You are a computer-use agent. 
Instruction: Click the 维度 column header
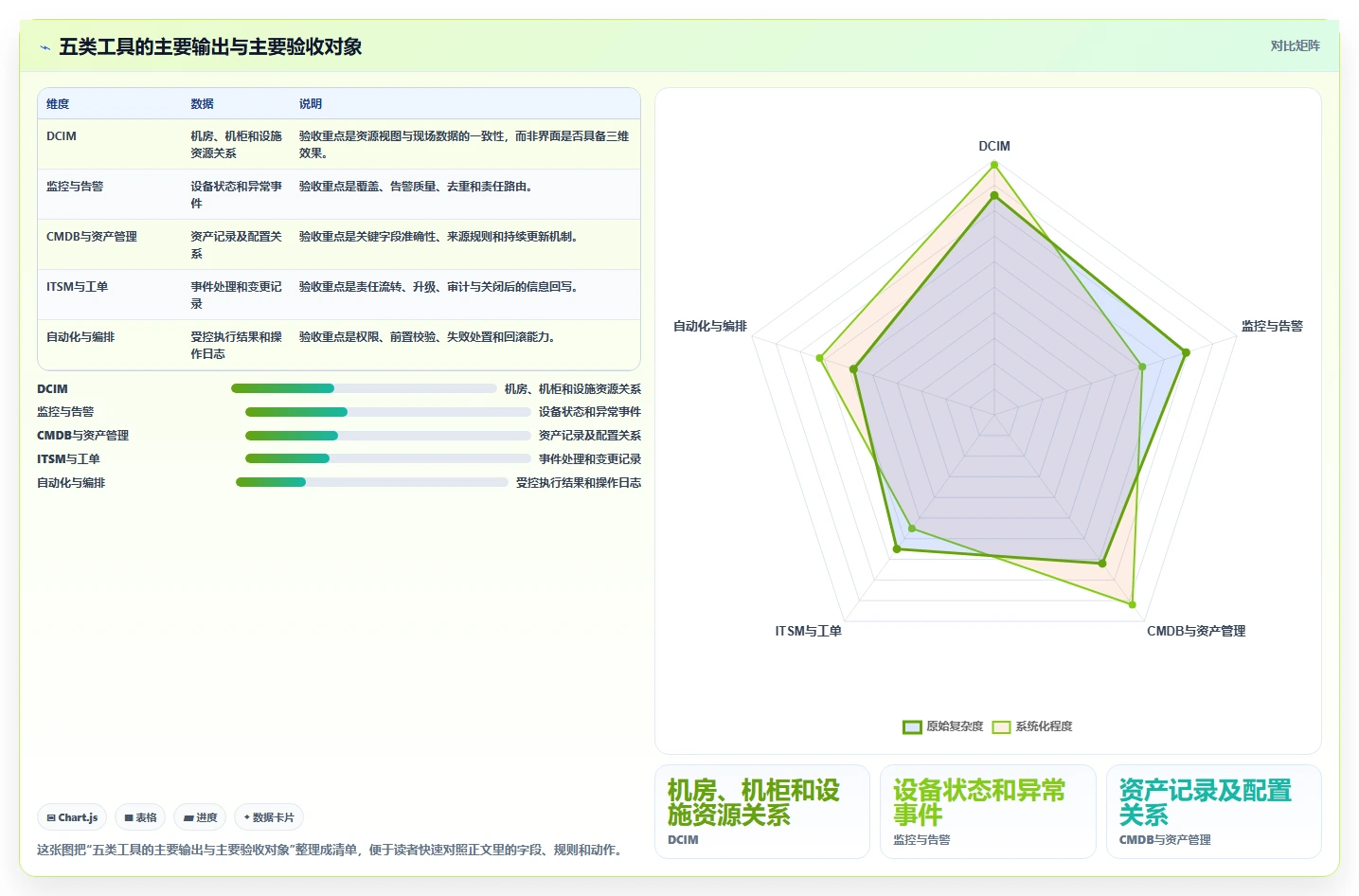(x=58, y=104)
